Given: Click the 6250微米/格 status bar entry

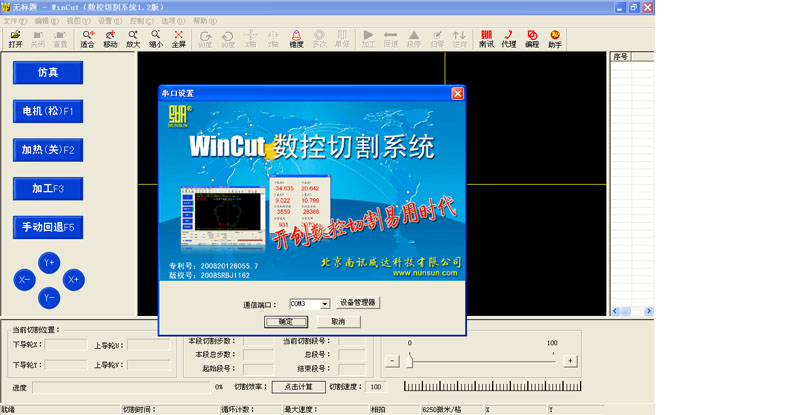Looking at the screenshot, I should click(x=441, y=409).
